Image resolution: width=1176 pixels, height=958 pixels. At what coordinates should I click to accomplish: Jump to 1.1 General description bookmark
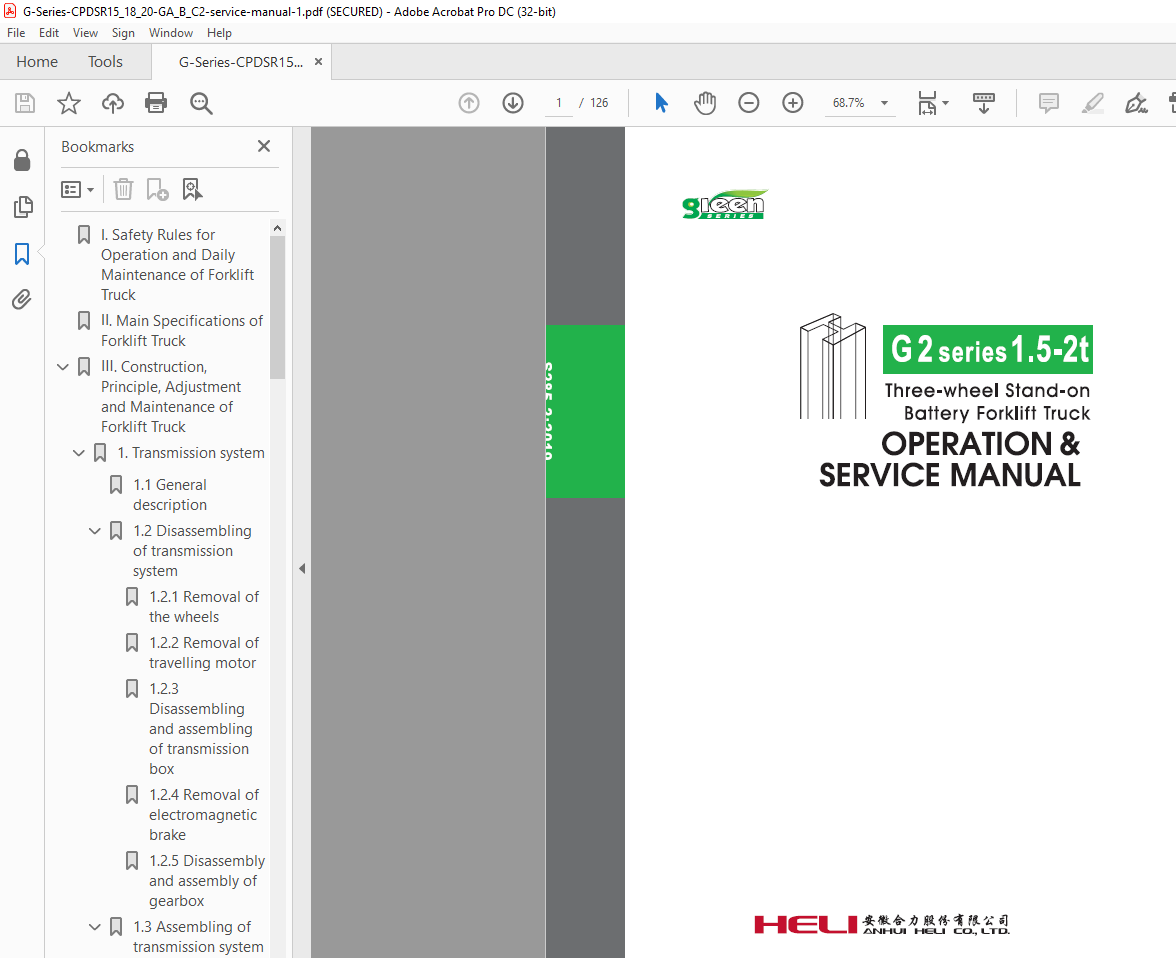point(170,495)
